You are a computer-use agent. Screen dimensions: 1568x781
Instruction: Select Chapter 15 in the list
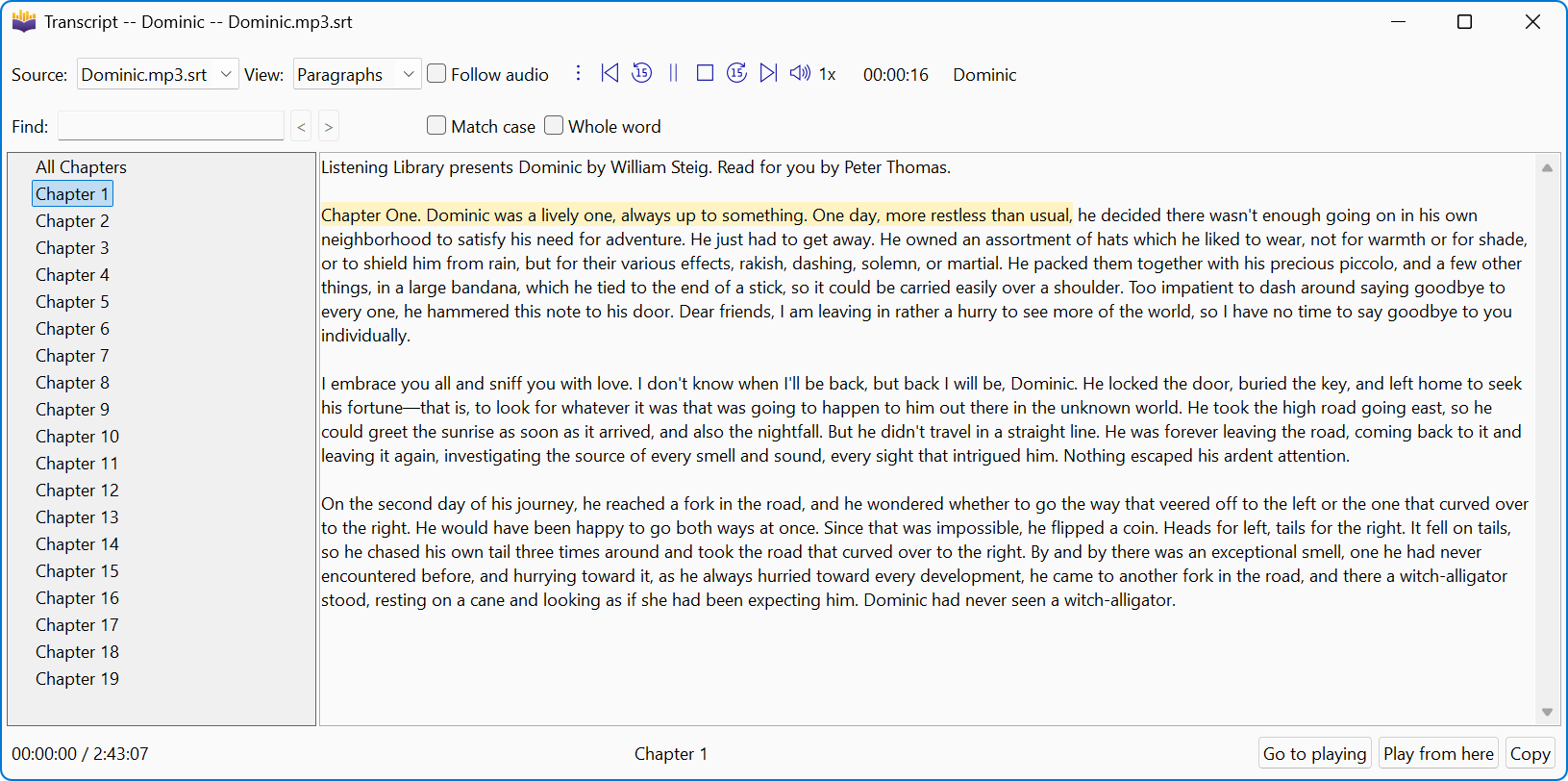click(x=77, y=571)
